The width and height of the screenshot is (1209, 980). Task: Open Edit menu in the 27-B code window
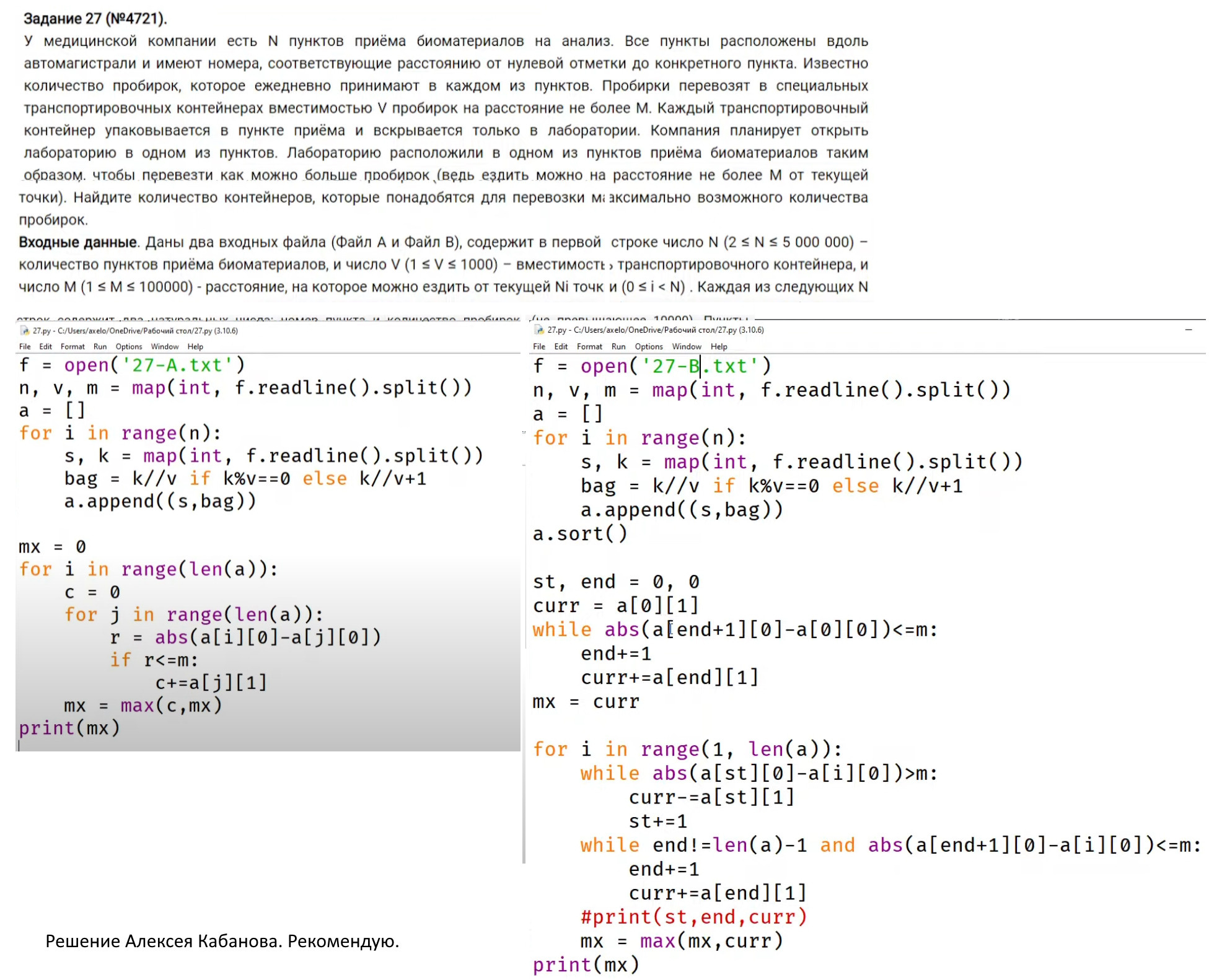(561, 346)
